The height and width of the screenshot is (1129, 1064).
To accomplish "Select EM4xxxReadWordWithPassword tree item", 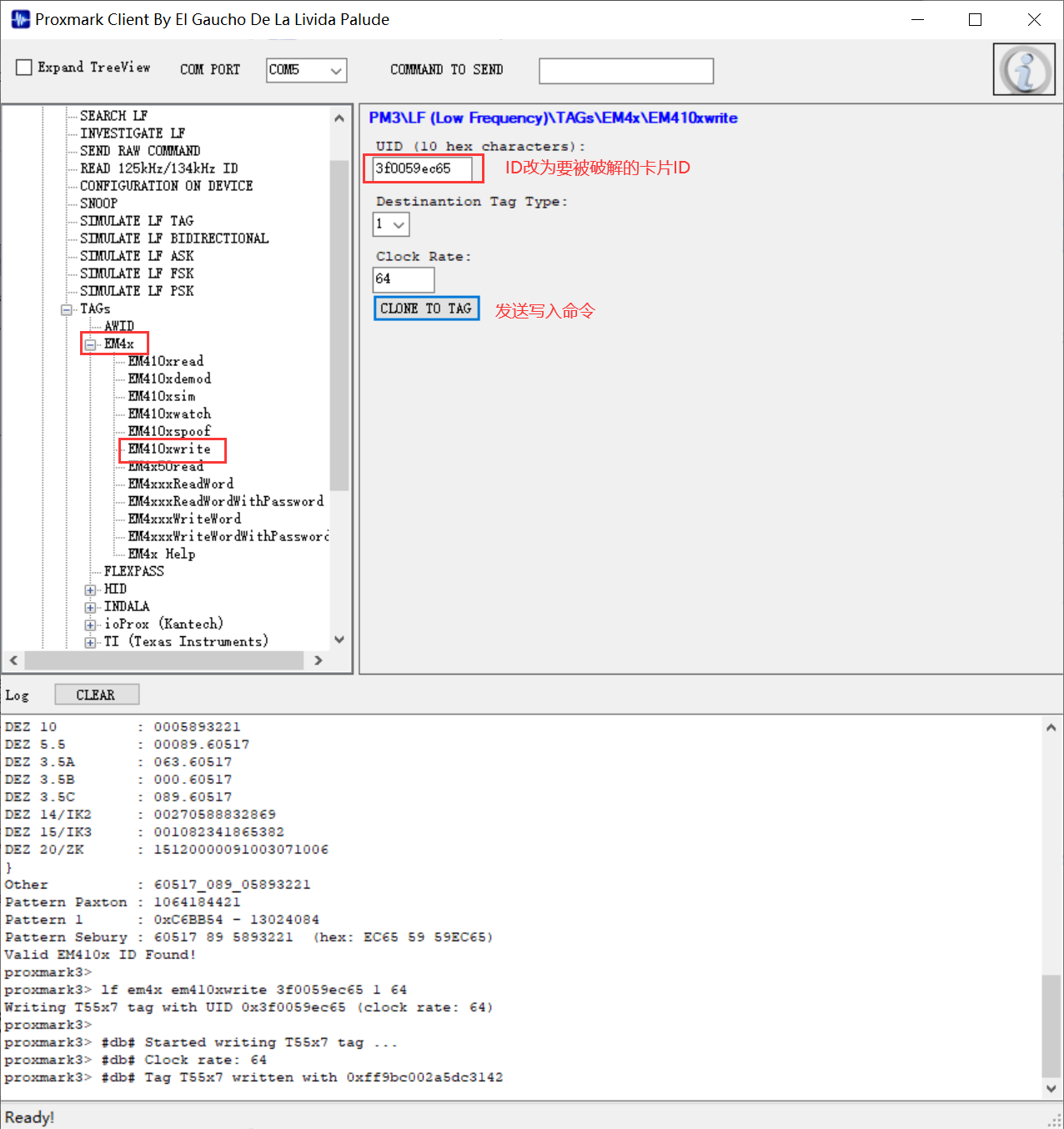I will [x=226, y=501].
